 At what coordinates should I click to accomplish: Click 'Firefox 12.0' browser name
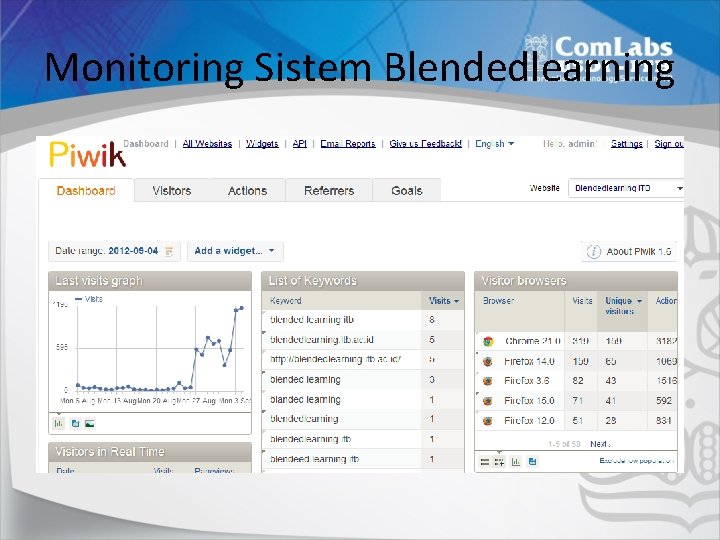(x=529, y=421)
